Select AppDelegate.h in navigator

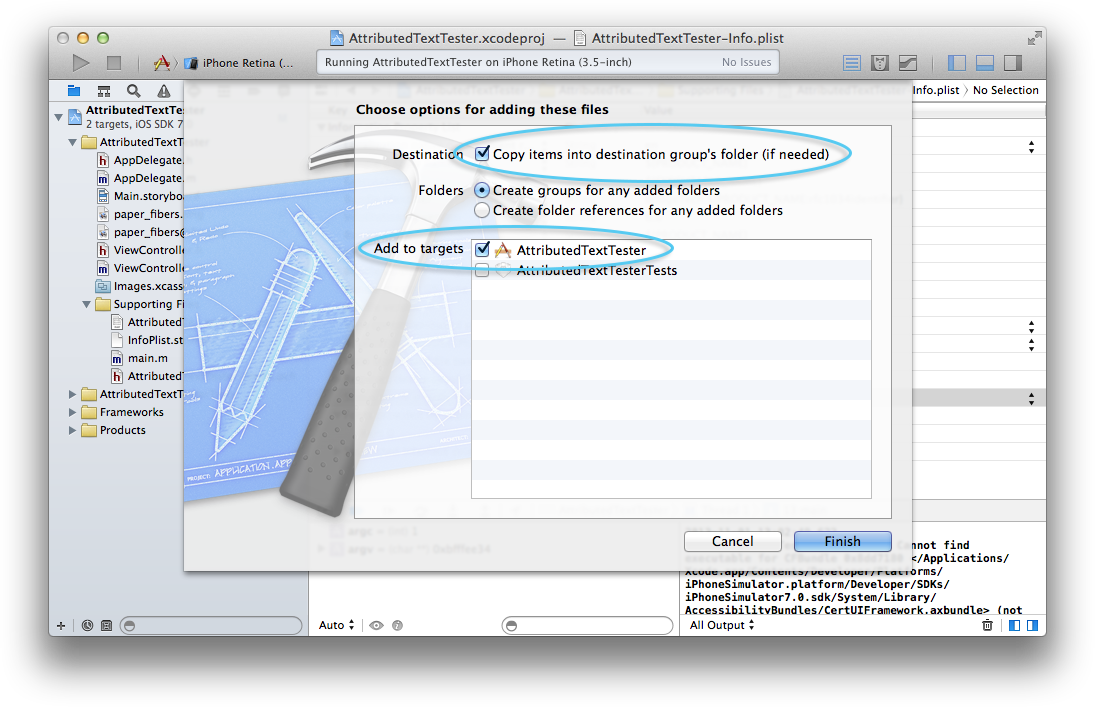(140, 160)
